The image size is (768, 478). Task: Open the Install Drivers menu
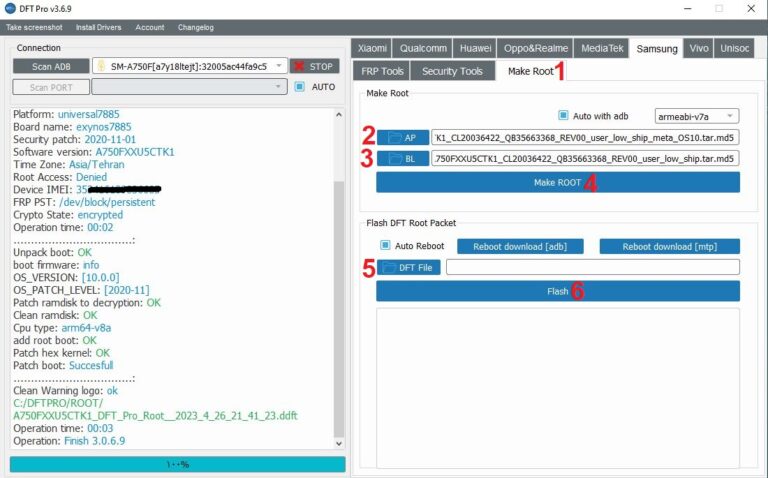click(x=99, y=27)
